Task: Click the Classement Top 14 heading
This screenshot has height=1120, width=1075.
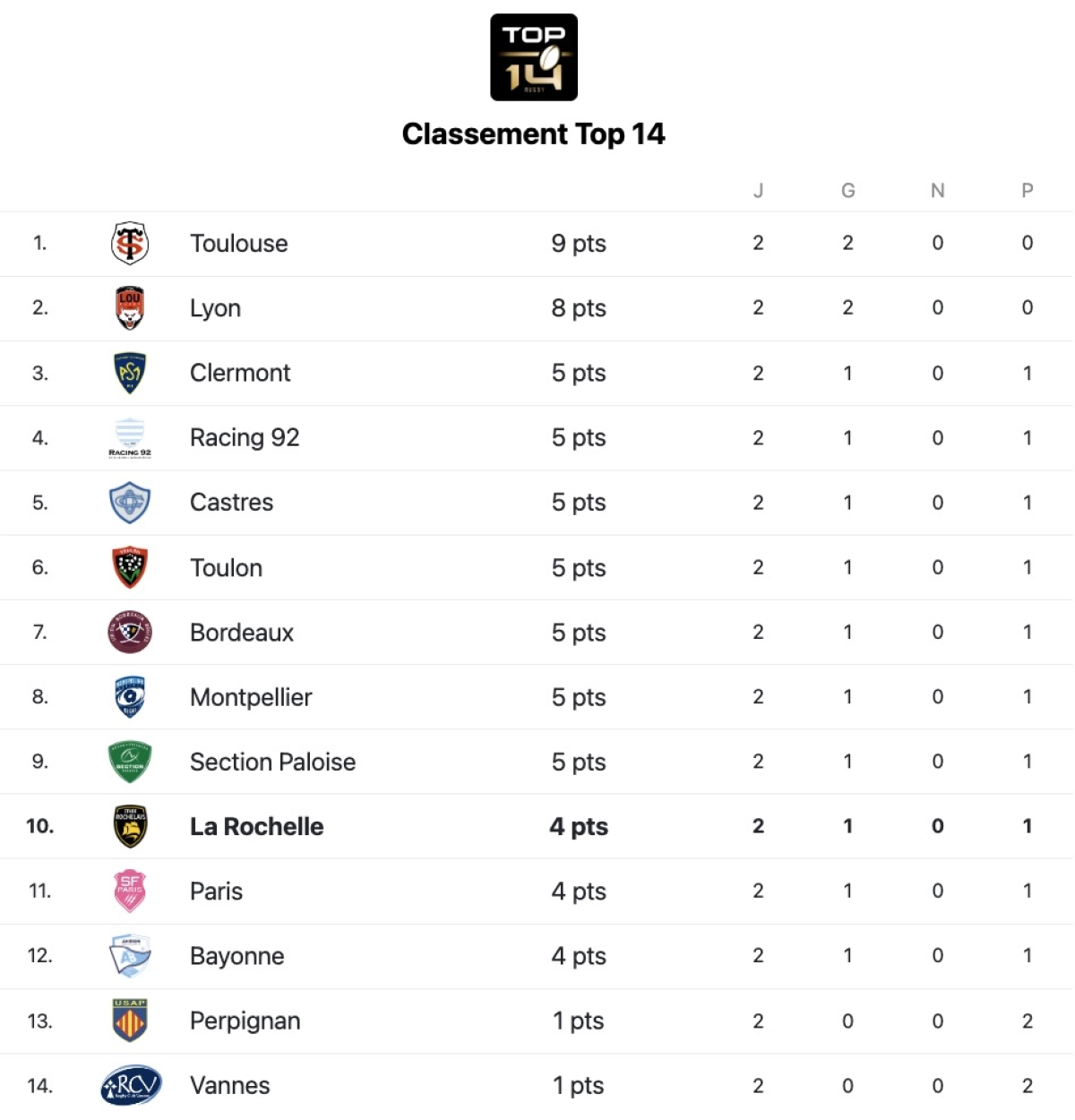Action: 533,134
